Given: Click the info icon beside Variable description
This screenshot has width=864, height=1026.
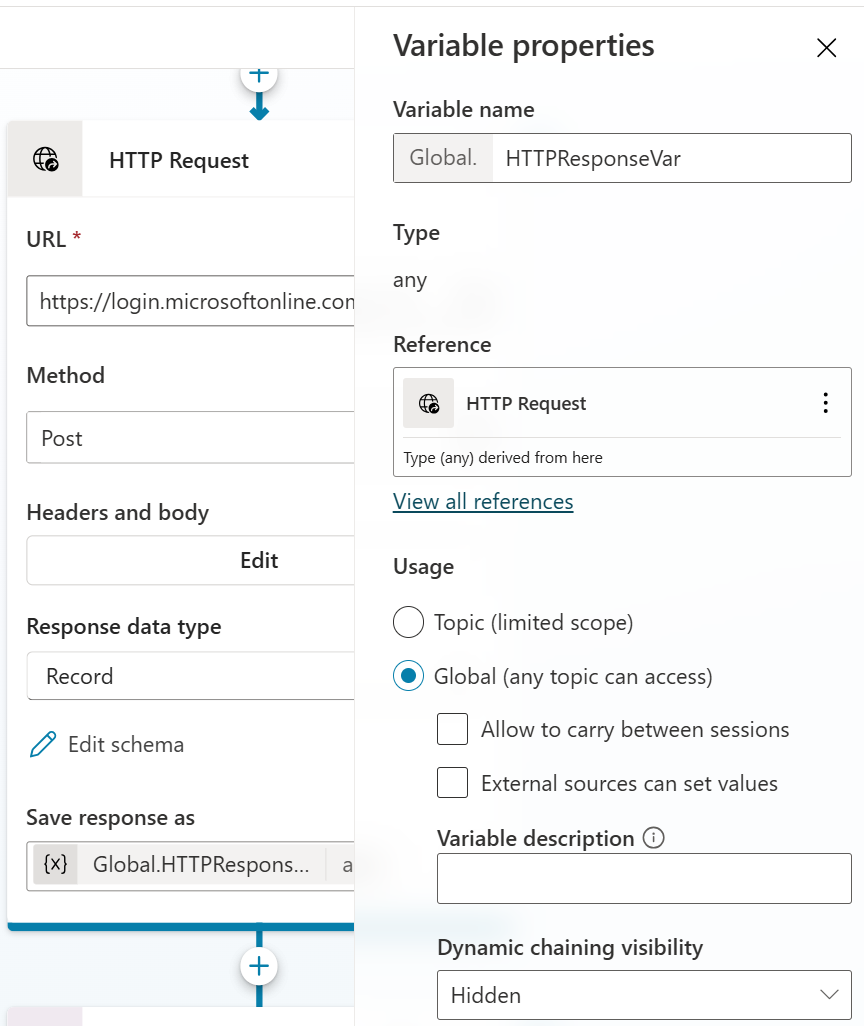Looking at the screenshot, I should coord(653,838).
